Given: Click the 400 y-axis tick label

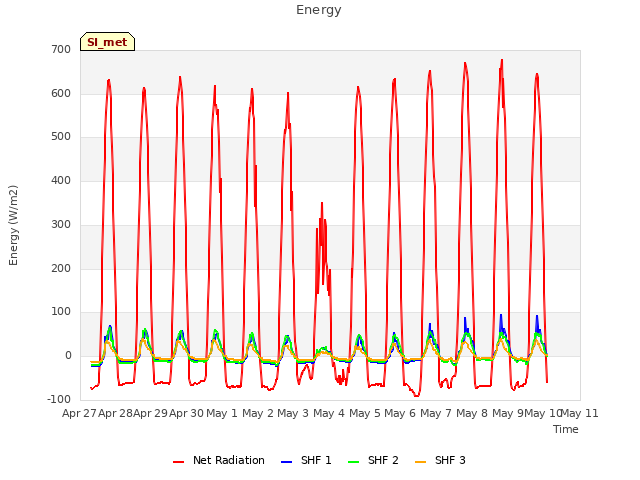Looking at the screenshot, I should tap(61, 180).
